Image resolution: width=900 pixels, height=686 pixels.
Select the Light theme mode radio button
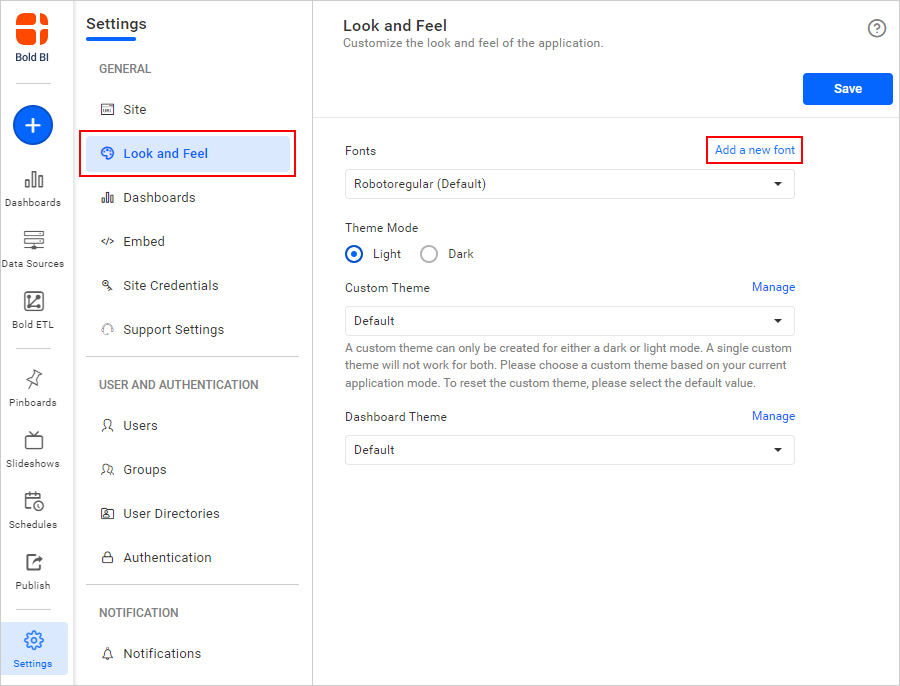pyautogui.click(x=354, y=254)
